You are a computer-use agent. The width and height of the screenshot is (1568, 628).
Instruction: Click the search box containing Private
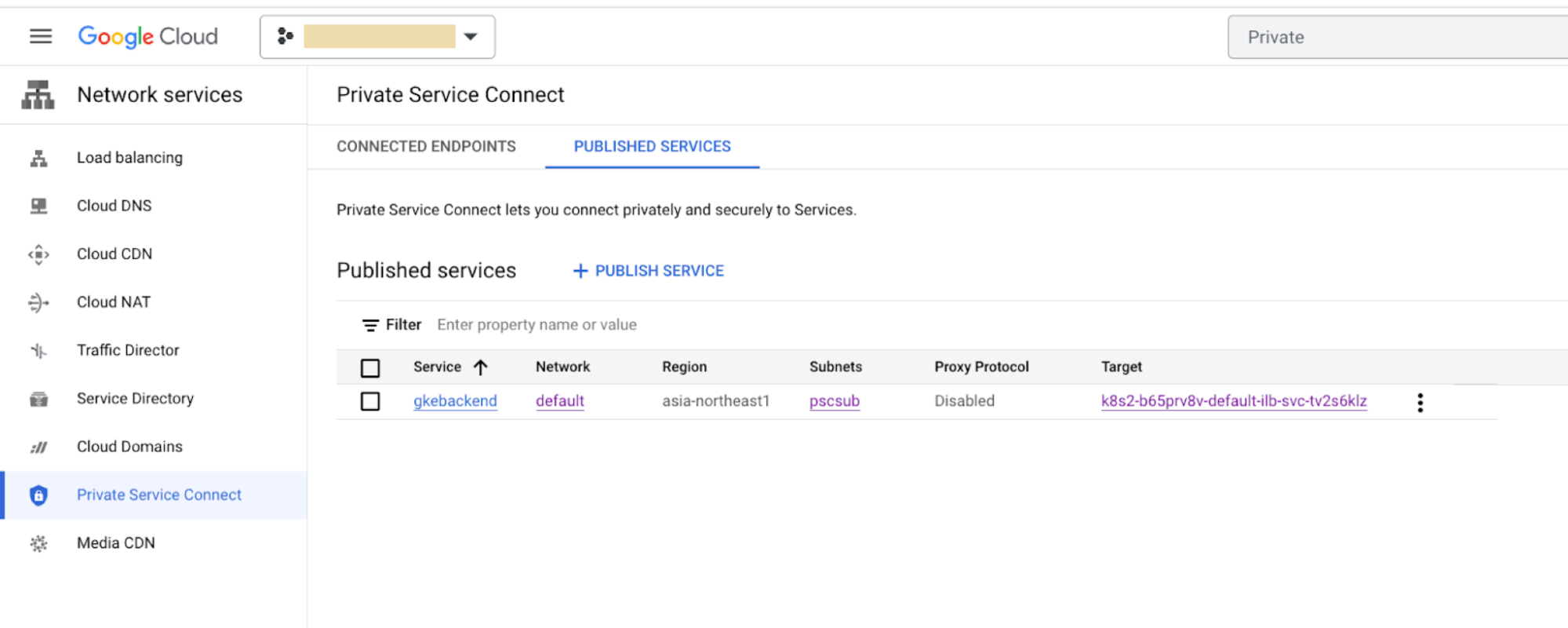[1396, 37]
